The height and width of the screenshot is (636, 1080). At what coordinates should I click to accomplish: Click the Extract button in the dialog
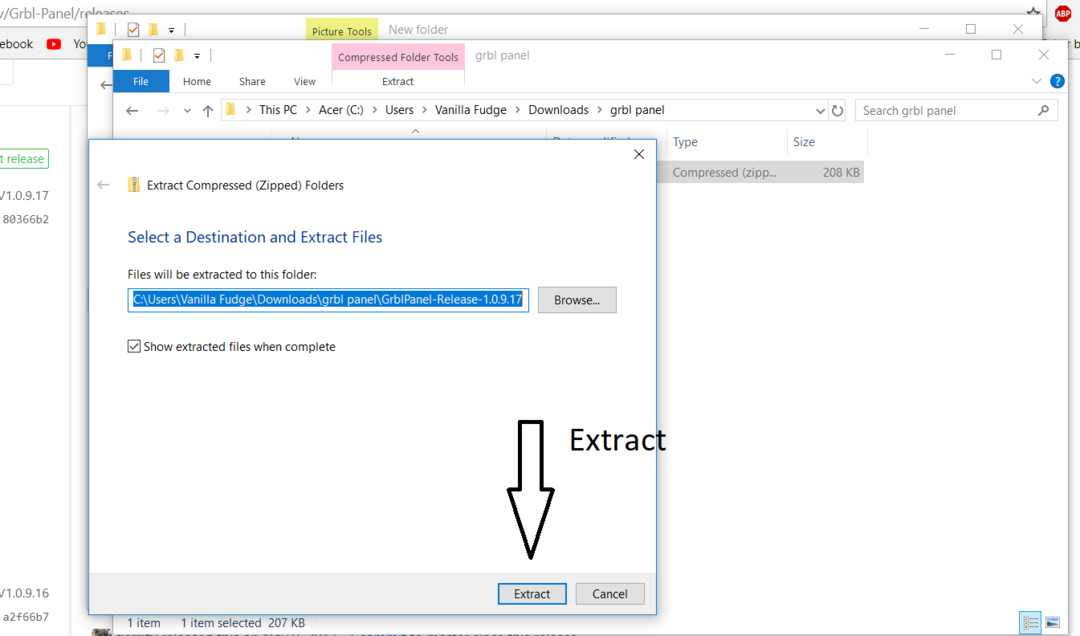point(532,594)
